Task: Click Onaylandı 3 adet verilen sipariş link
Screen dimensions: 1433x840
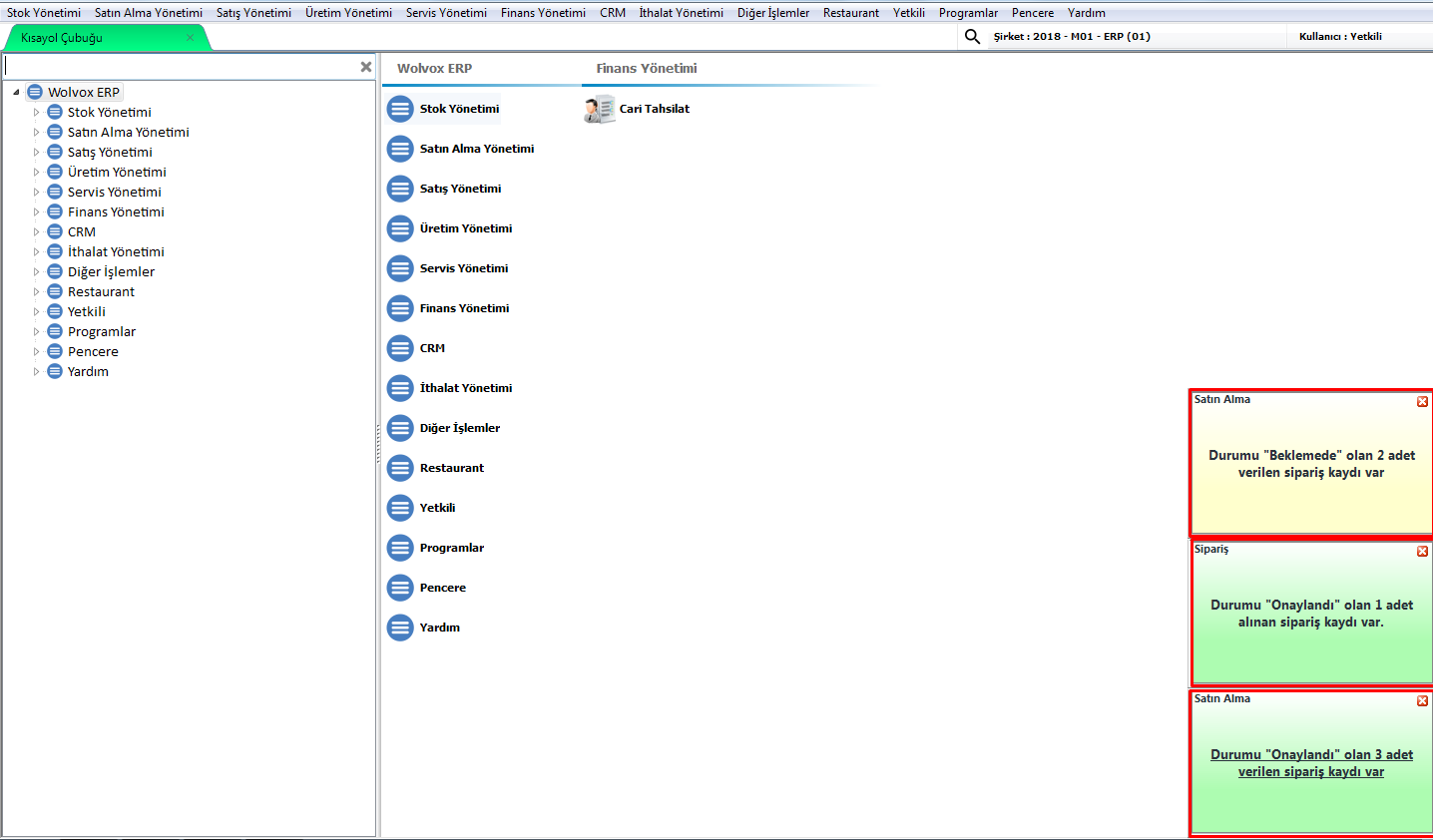Action: coord(1311,763)
